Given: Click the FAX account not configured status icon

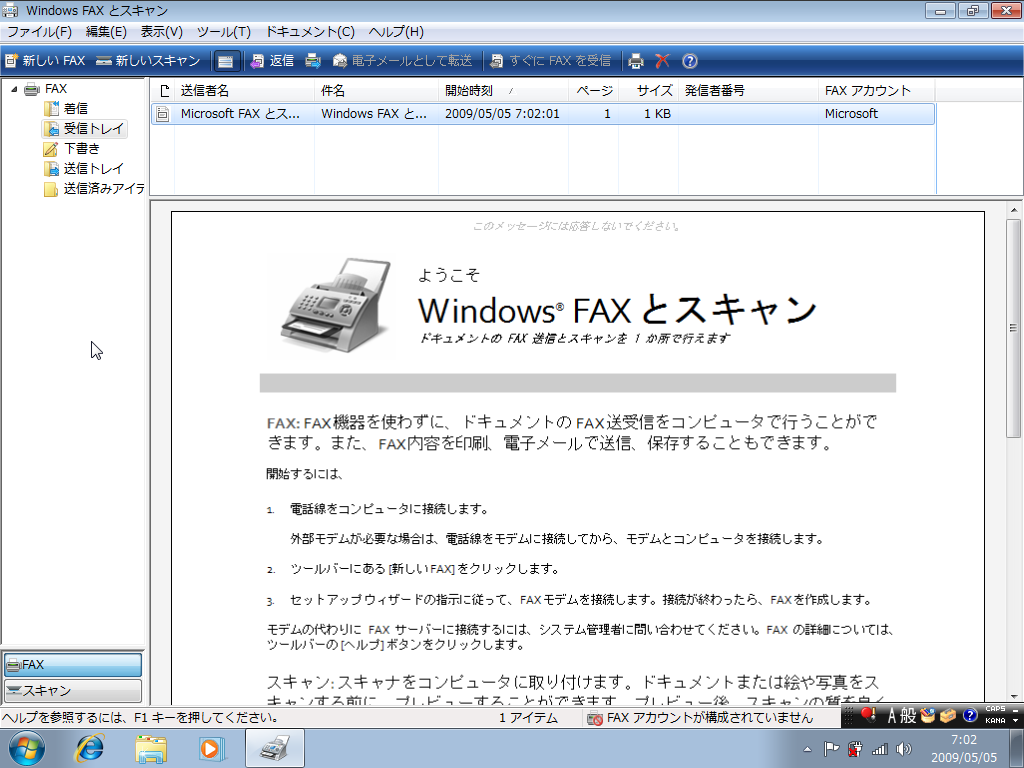Looking at the screenshot, I should (594, 718).
